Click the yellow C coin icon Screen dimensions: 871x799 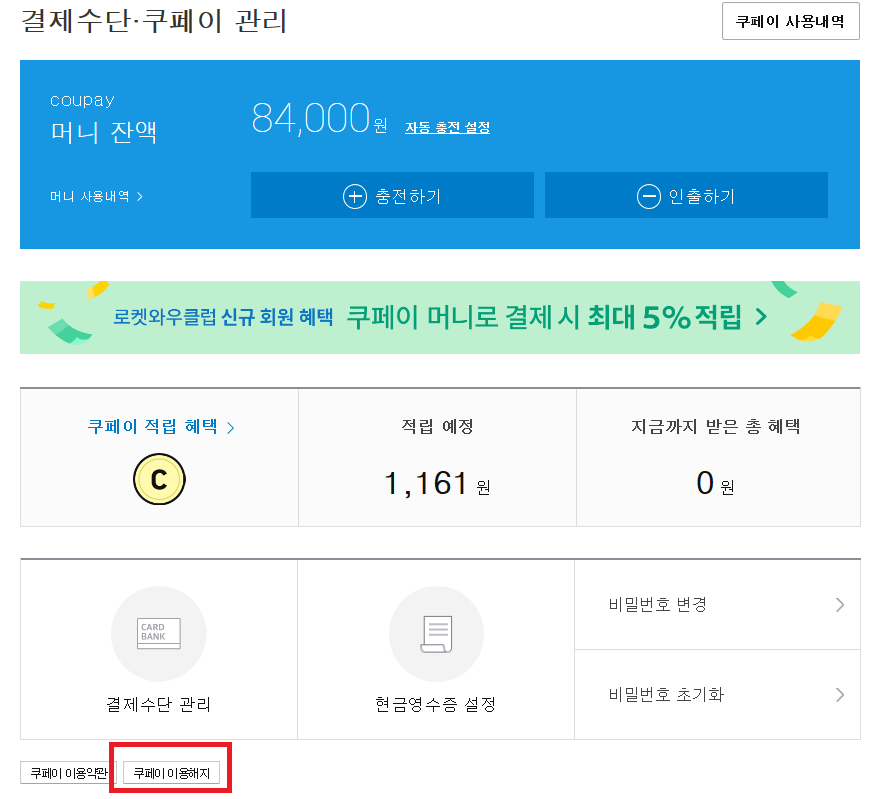pyautogui.click(x=159, y=479)
